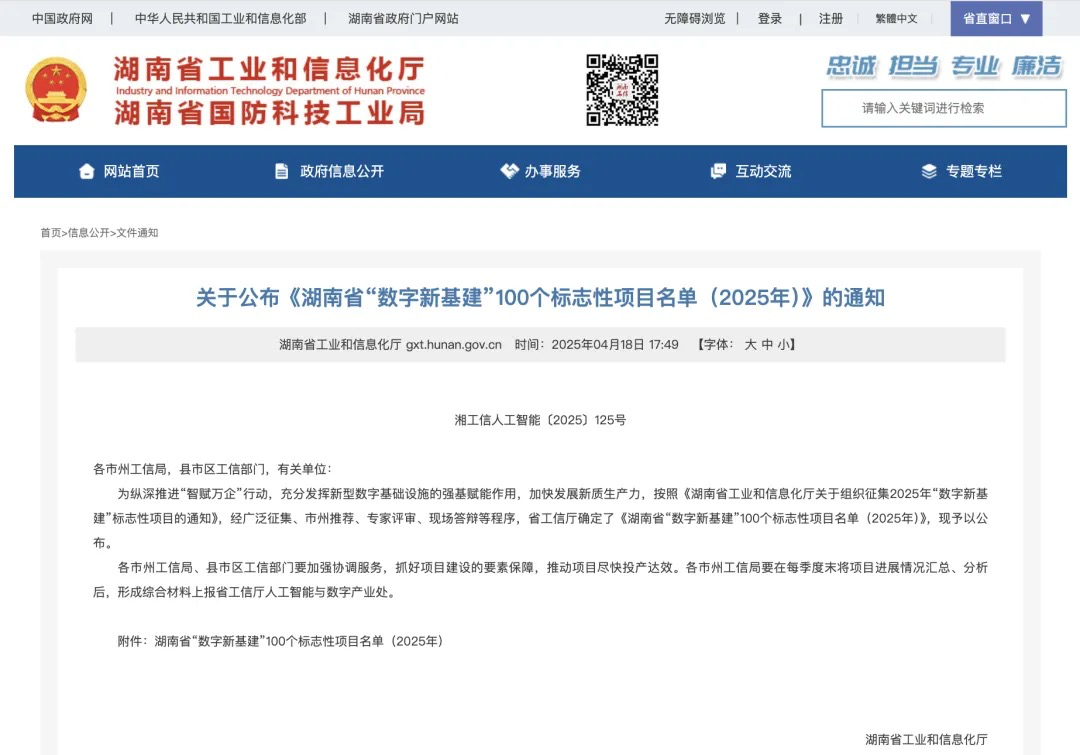Go to 文件通知 in breadcrumb
The width and height of the screenshot is (1080, 755).
coord(137,233)
